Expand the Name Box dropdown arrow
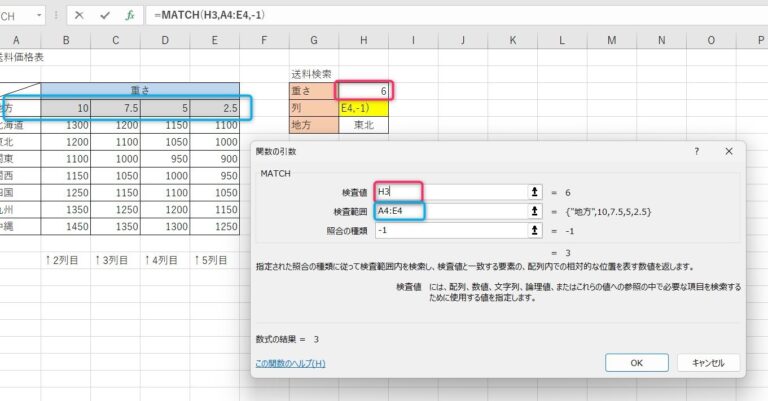The width and height of the screenshot is (768, 401). tap(39, 16)
